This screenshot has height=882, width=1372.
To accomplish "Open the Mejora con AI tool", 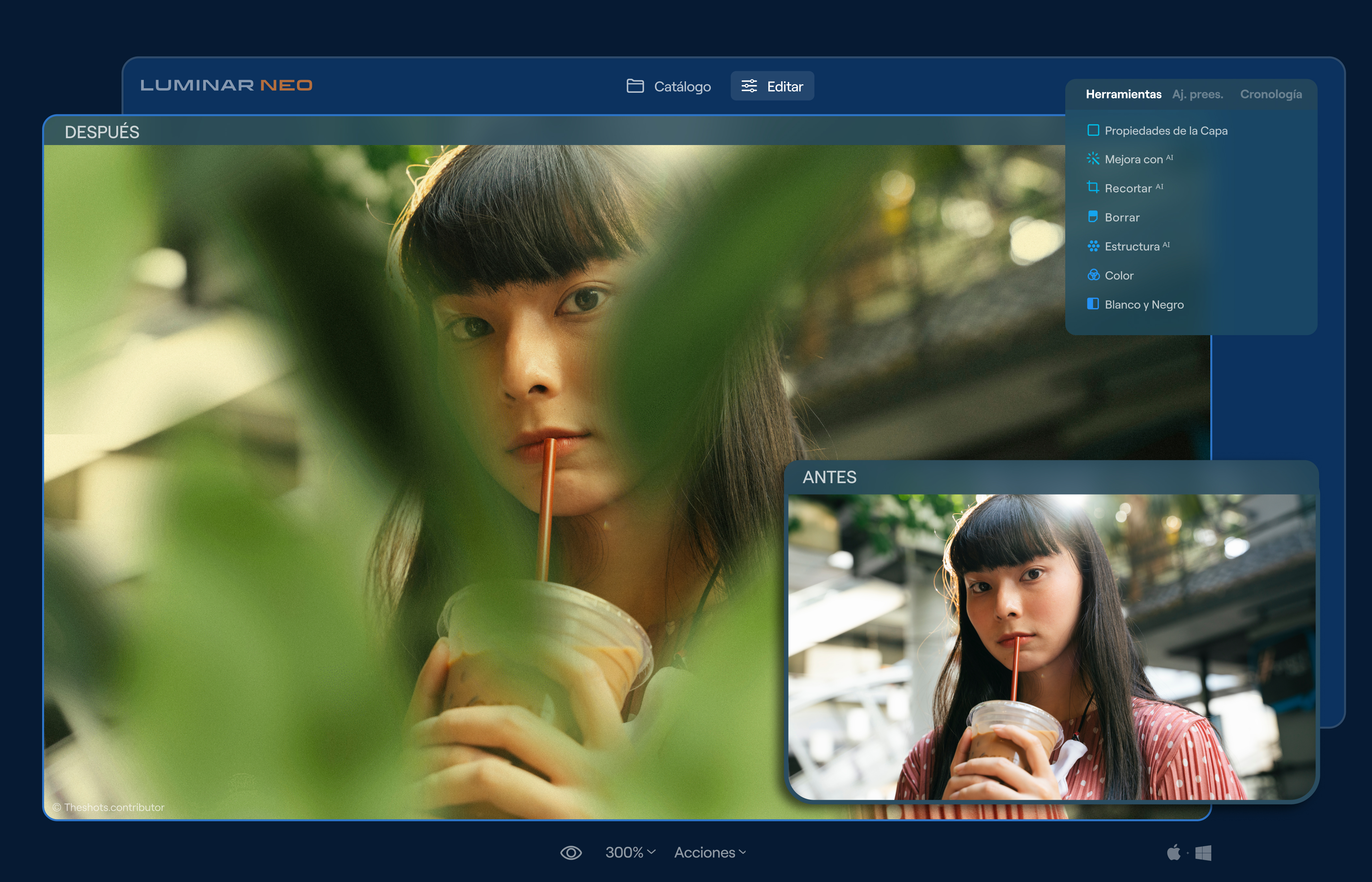I will [x=1130, y=159].
